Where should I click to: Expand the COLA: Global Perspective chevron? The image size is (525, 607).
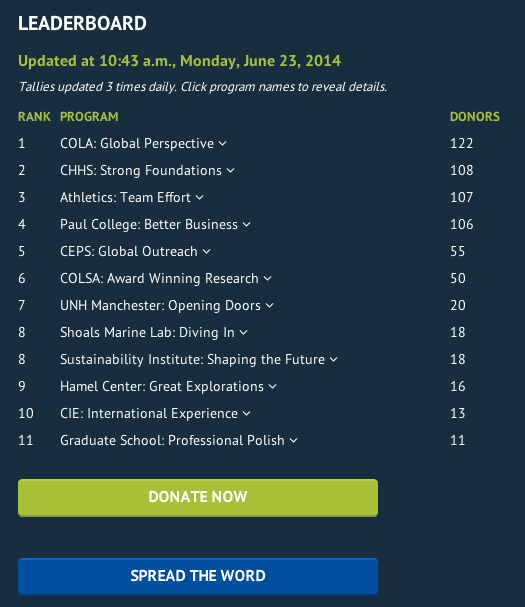point(223,144)
